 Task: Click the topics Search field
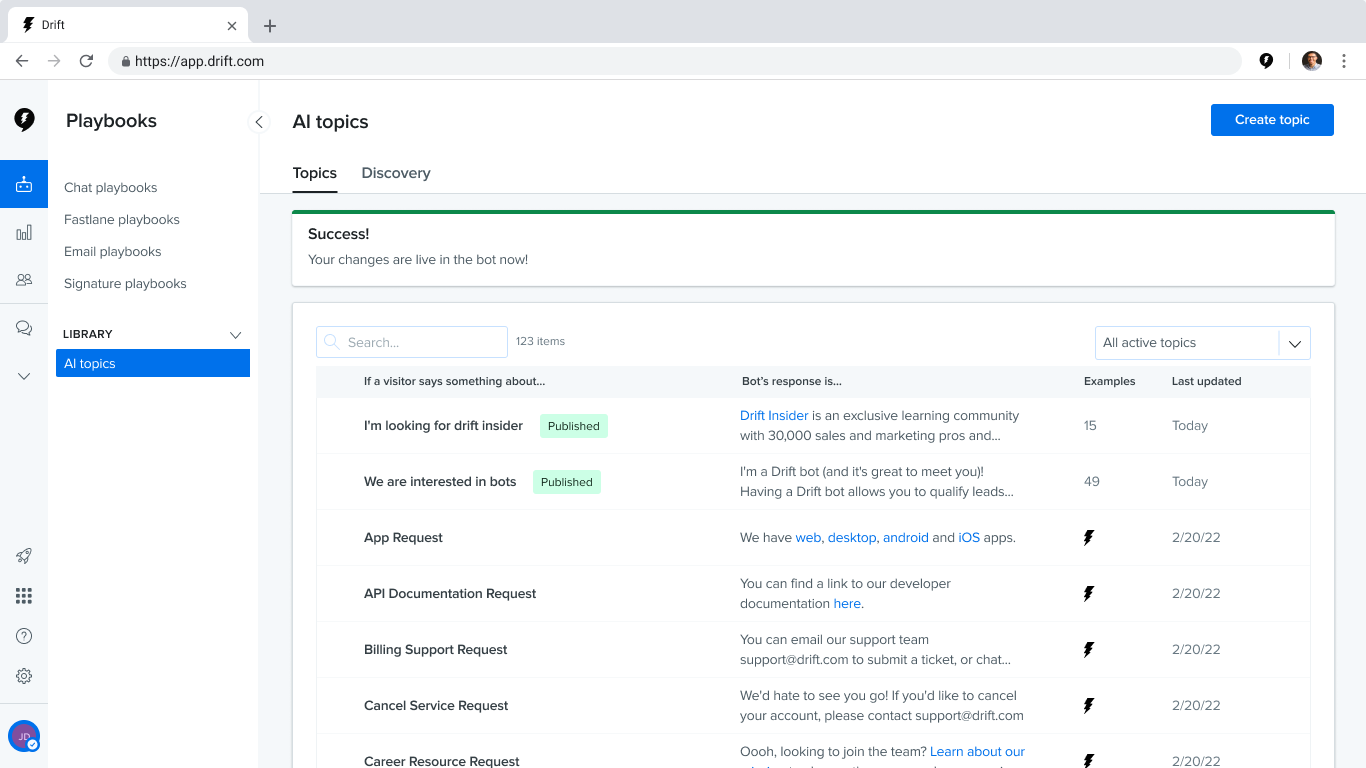point(412,342)
